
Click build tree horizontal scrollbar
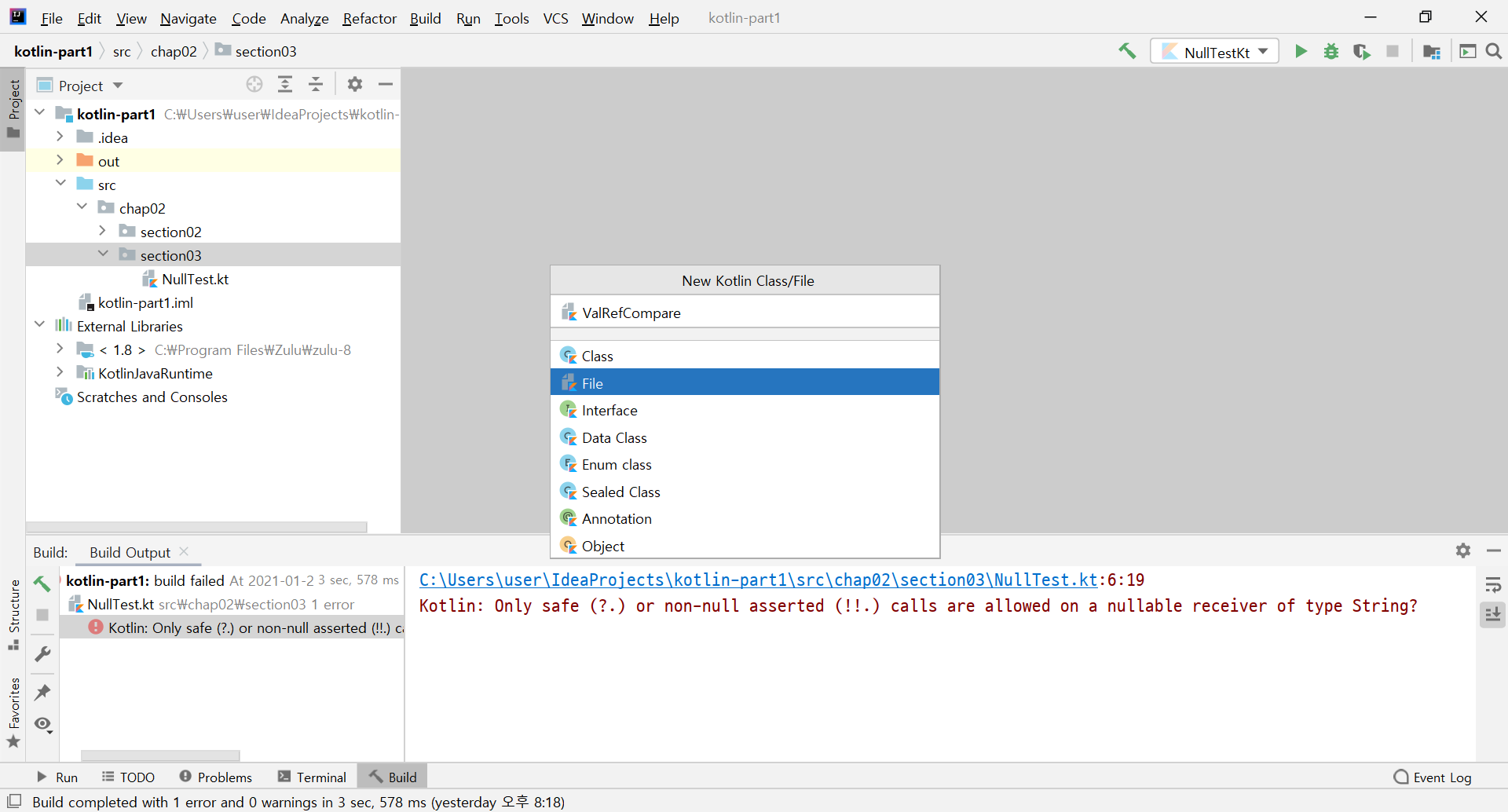click(160, 755)
